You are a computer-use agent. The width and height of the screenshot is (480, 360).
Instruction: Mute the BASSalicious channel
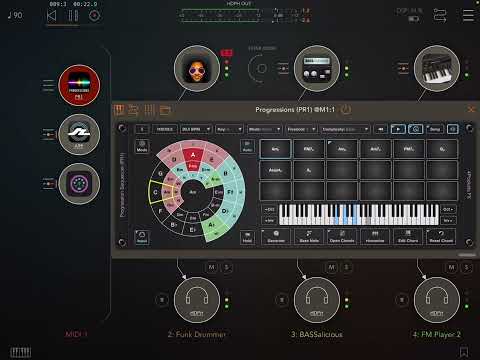coord(331,267)
